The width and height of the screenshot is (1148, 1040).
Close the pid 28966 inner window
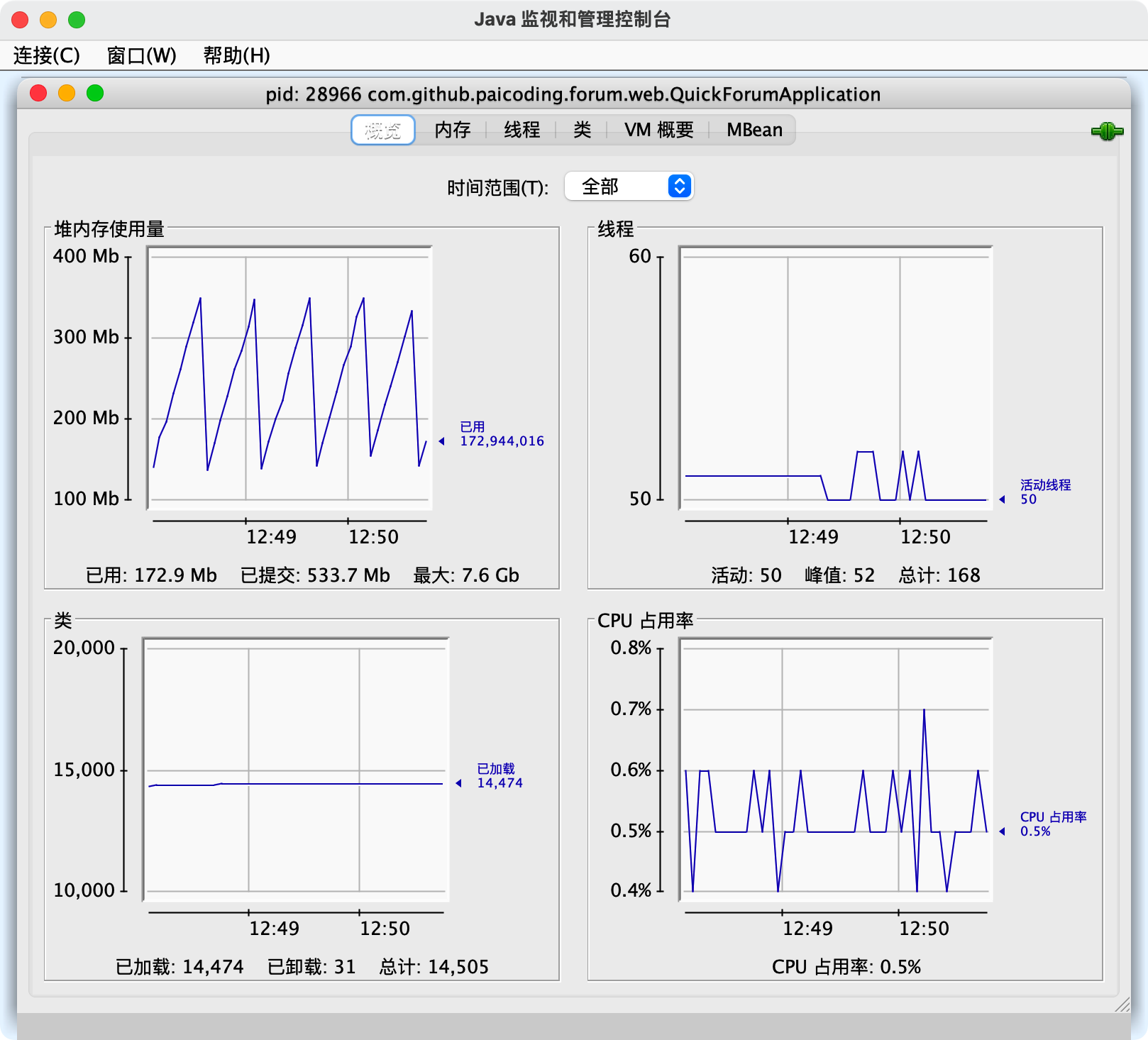(38, 94)
